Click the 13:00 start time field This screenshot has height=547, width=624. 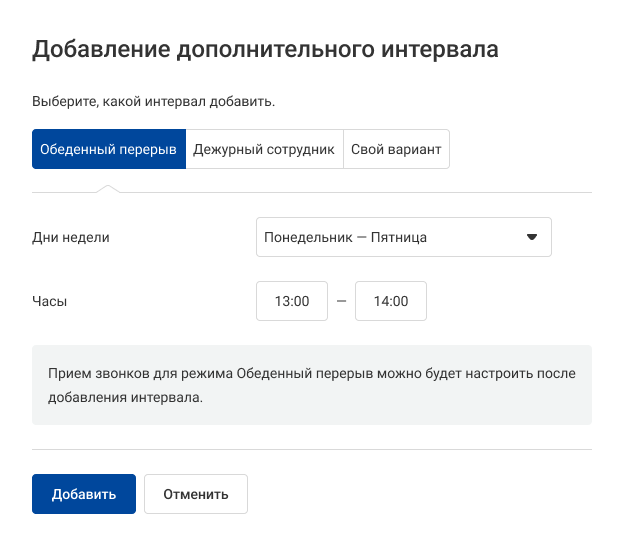292,301
